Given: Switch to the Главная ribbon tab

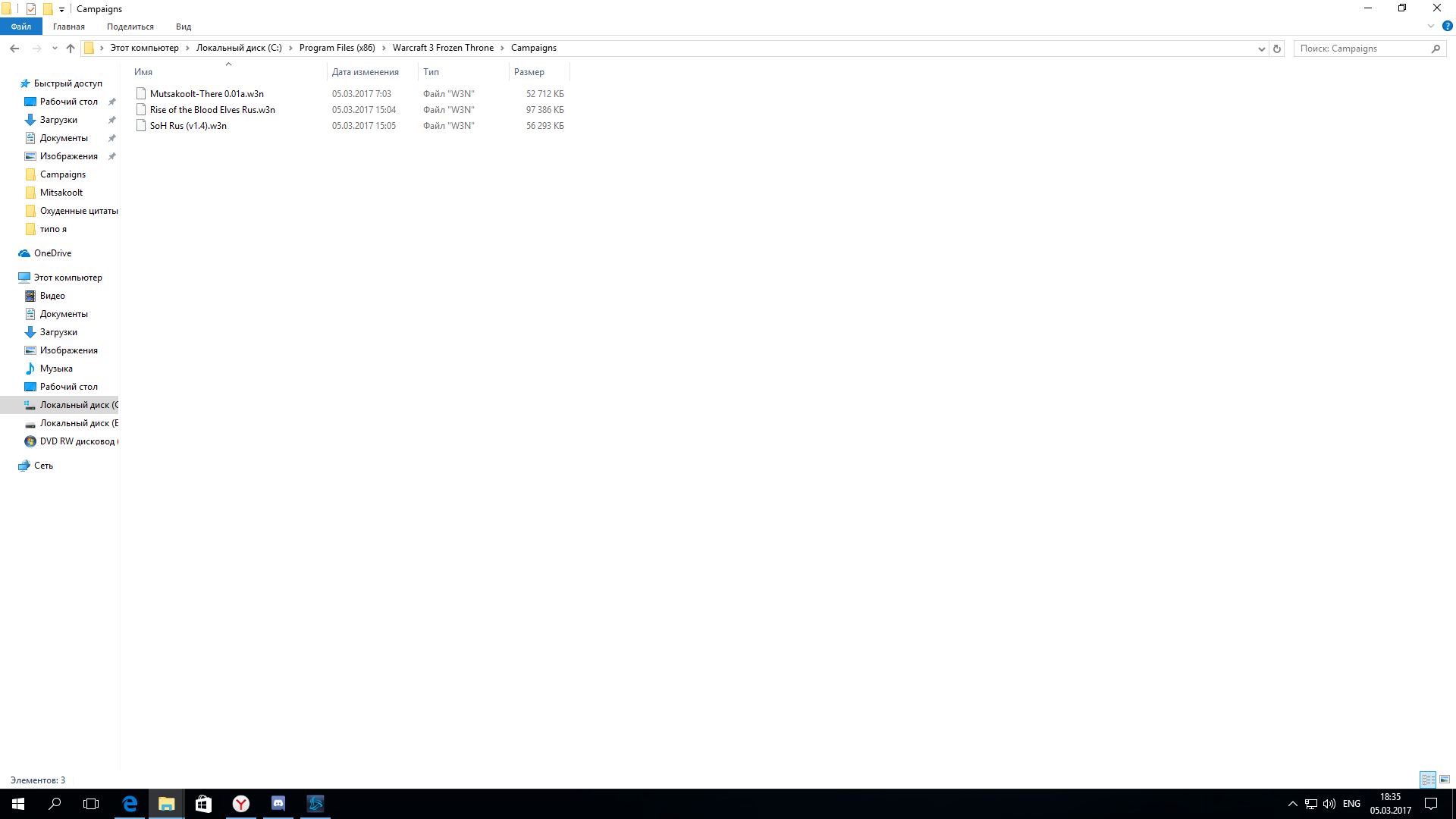Looking at the screenshot, I should click(69, 27).
